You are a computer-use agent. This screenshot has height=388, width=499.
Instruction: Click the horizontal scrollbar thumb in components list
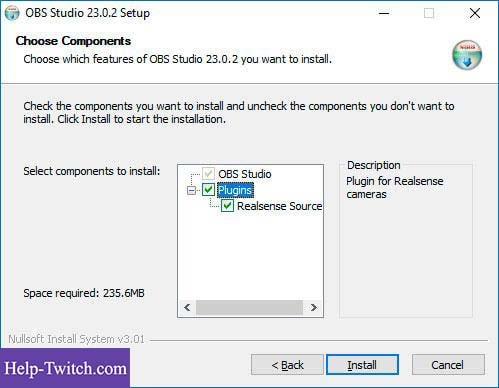pyautogui.click(x=249, y=307)
